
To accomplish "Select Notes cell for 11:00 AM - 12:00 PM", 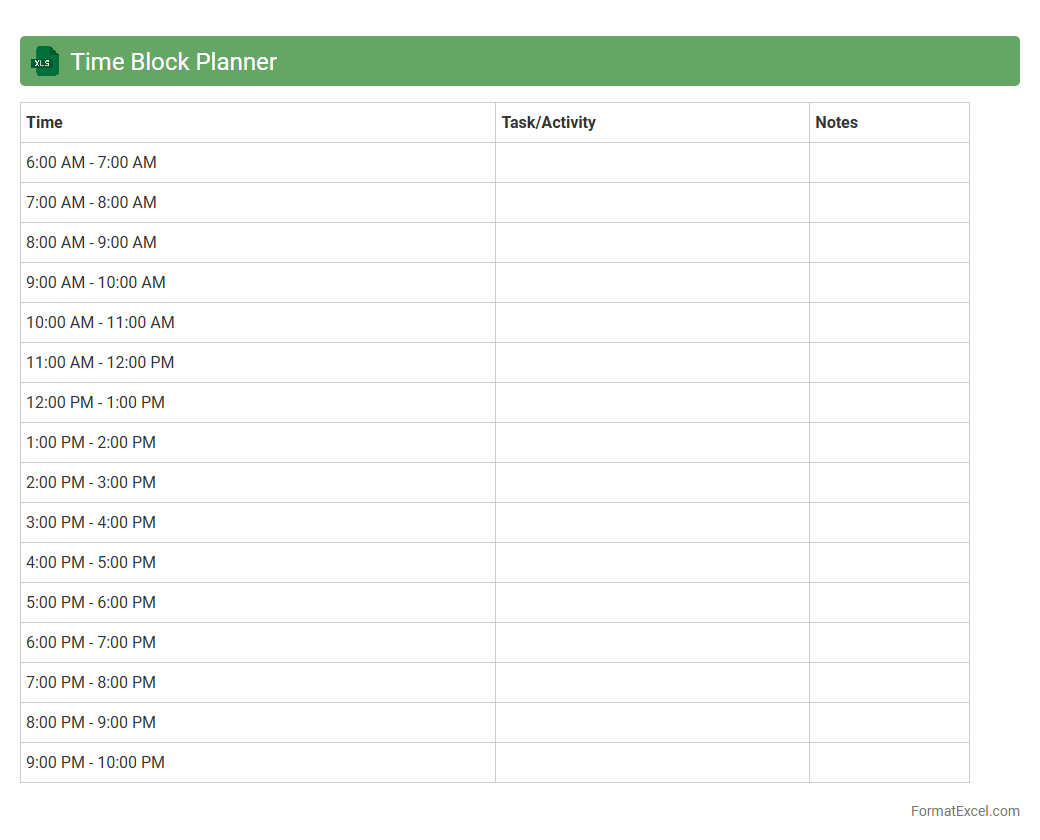I will click(x=889, y=362).
